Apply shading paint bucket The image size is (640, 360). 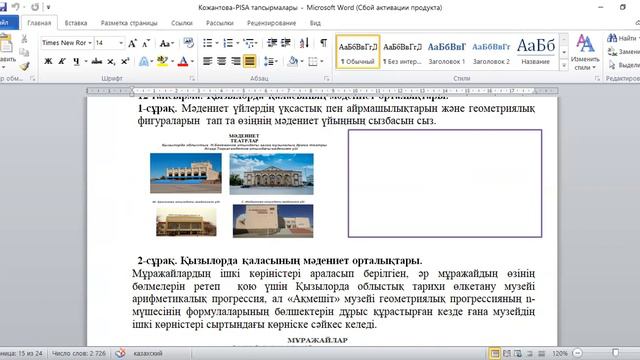293,61
